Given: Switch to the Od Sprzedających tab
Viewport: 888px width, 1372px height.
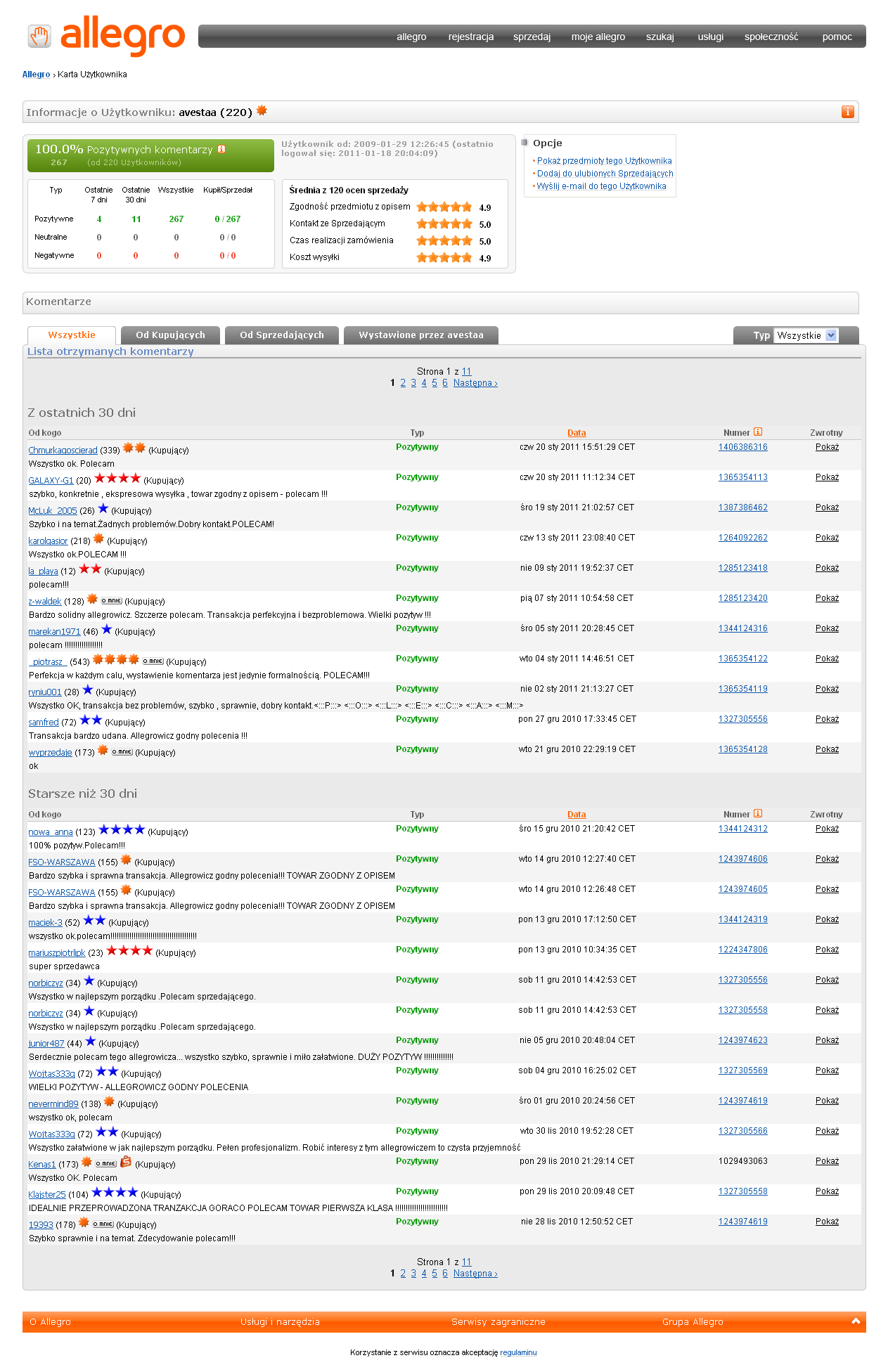Looking at the screenshot, I should (282, 335).
